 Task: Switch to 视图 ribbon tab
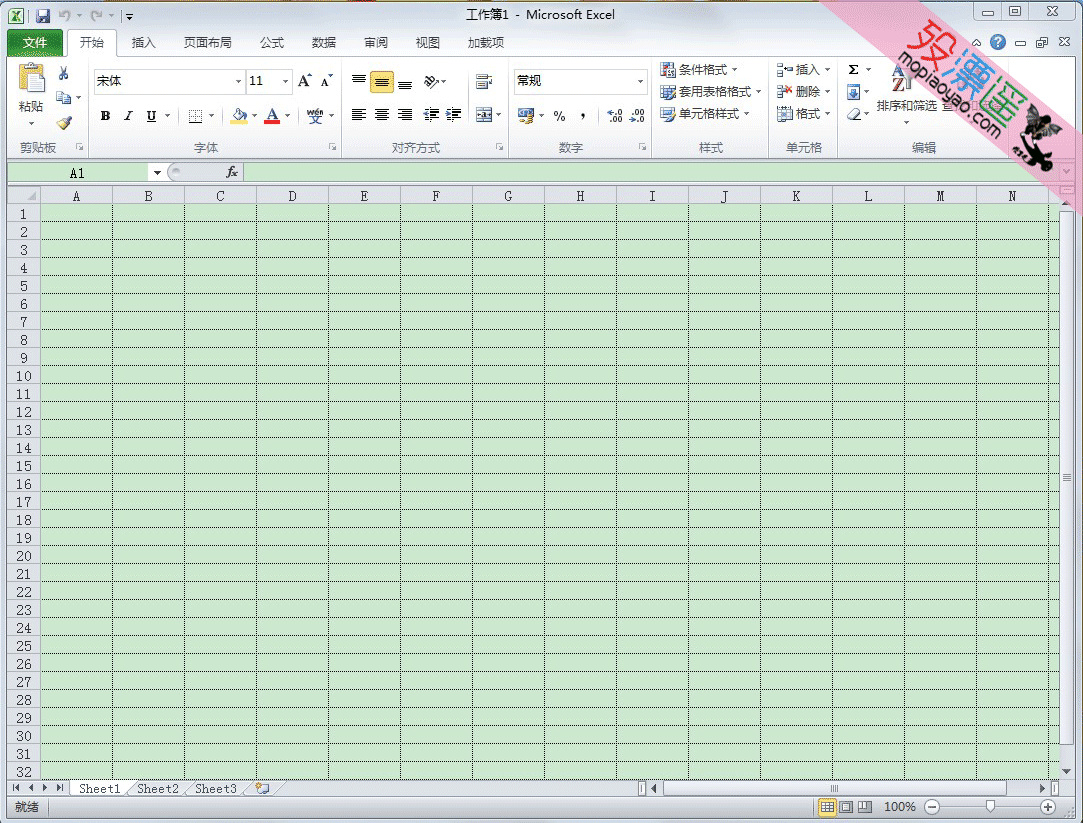pos(428,43)
